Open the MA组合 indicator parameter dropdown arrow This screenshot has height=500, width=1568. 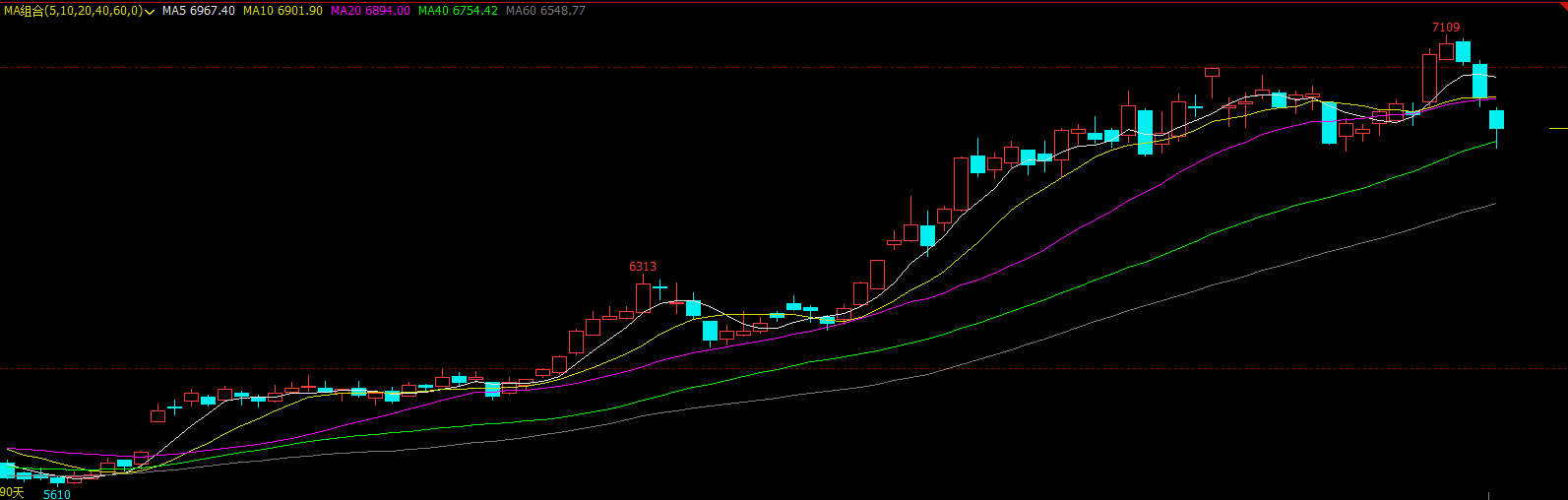pyautogui.click(x=149, y=11)
